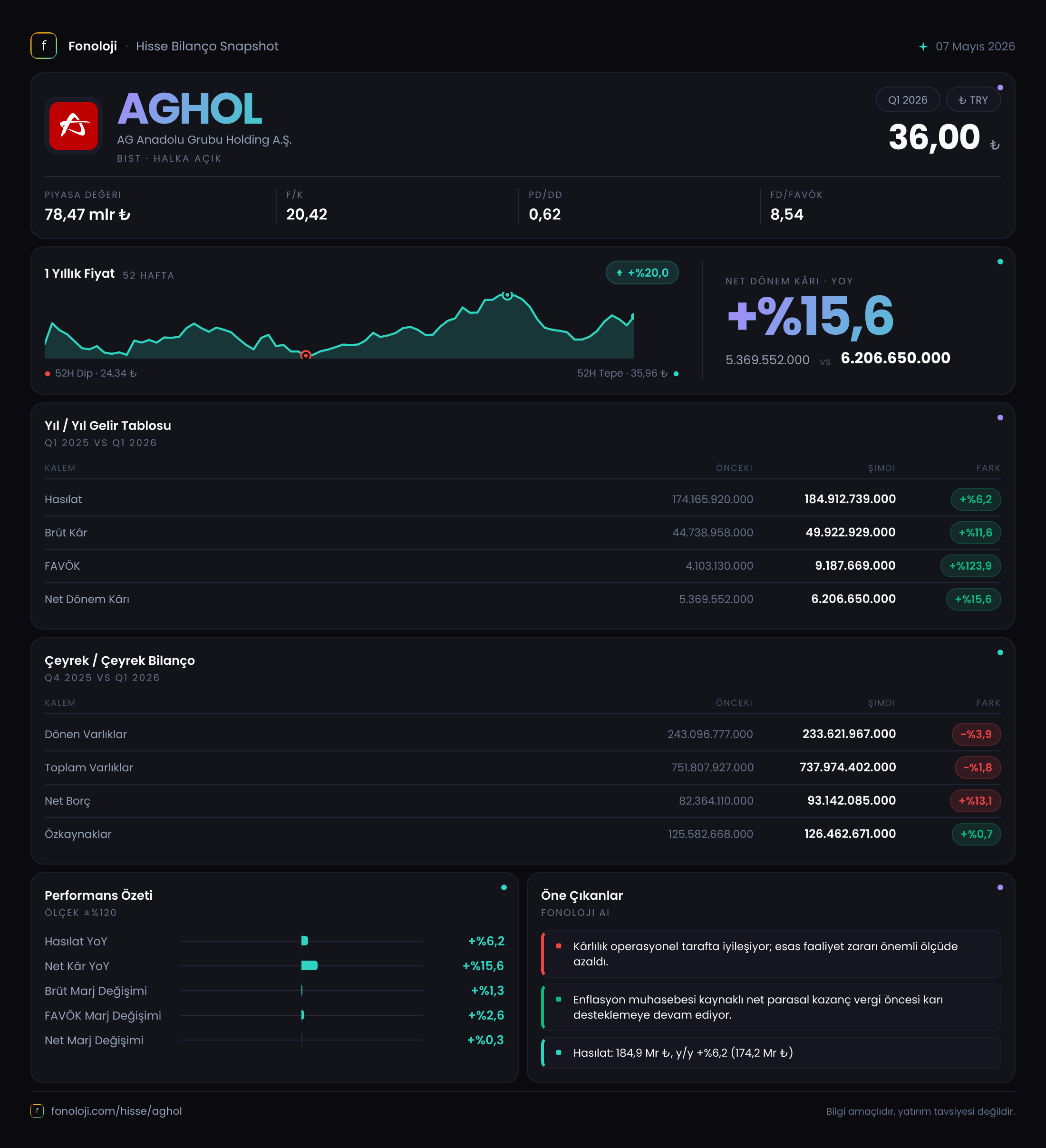Viewport: 1046px width, 1148px height.
Task: Click the Piyasa Değeri value 78,47 mlr ₺
Action: 87,214
